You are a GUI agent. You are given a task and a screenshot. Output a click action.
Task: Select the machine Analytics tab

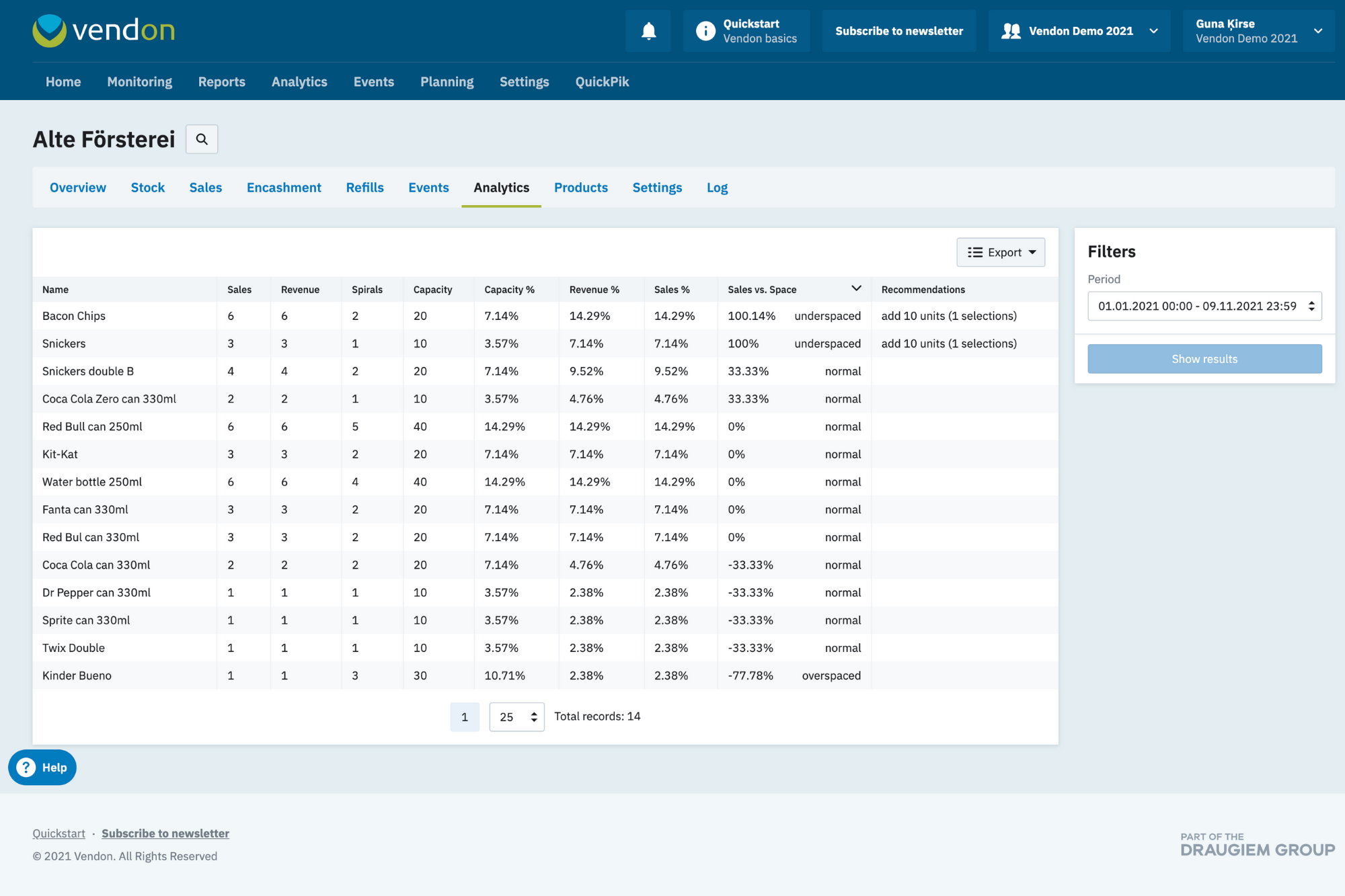point(501,188)
